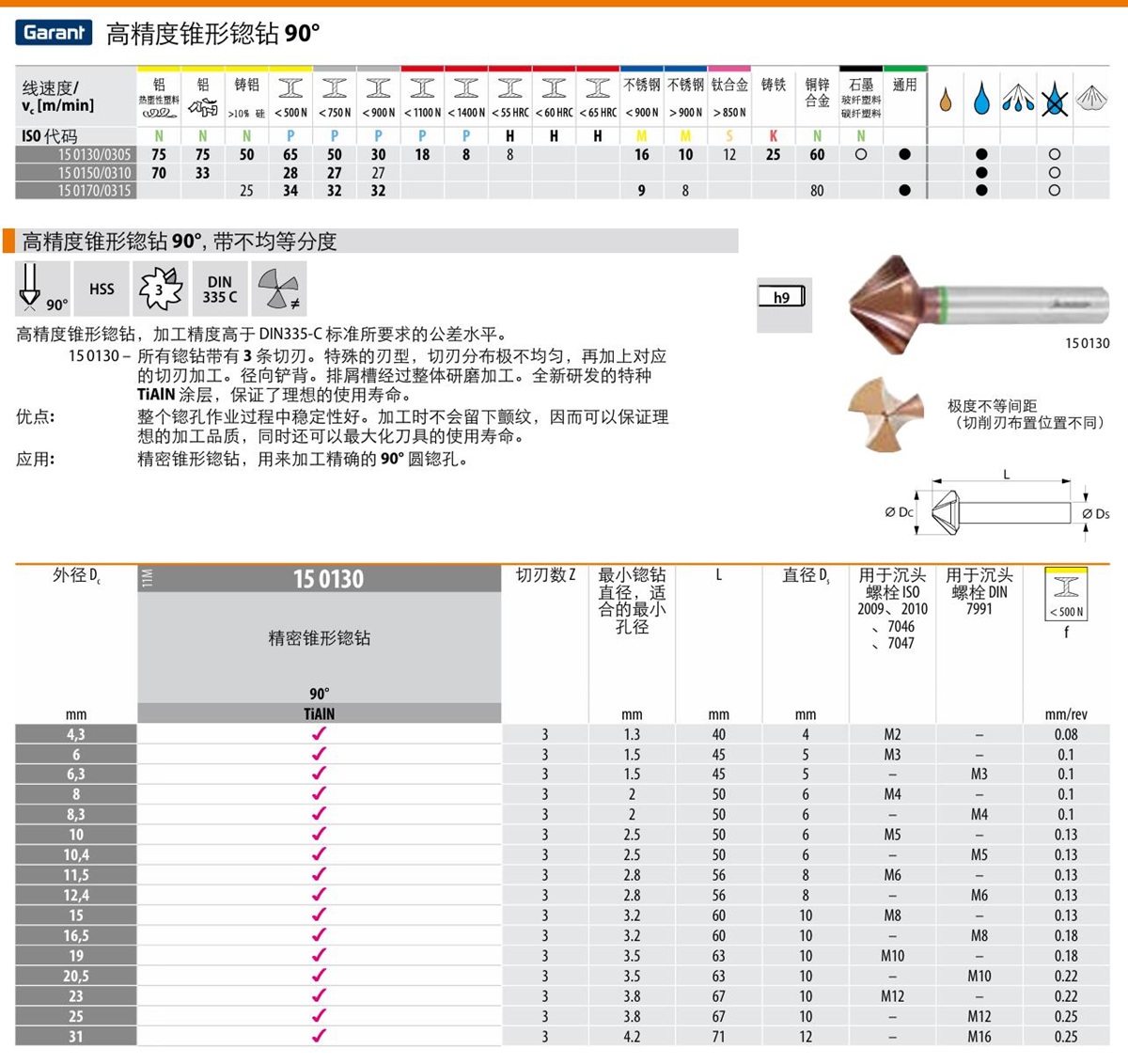The height and width of the screenshot is (1064, 1128).
Task: Click the 直径 Ds column header
Action: 807,575
